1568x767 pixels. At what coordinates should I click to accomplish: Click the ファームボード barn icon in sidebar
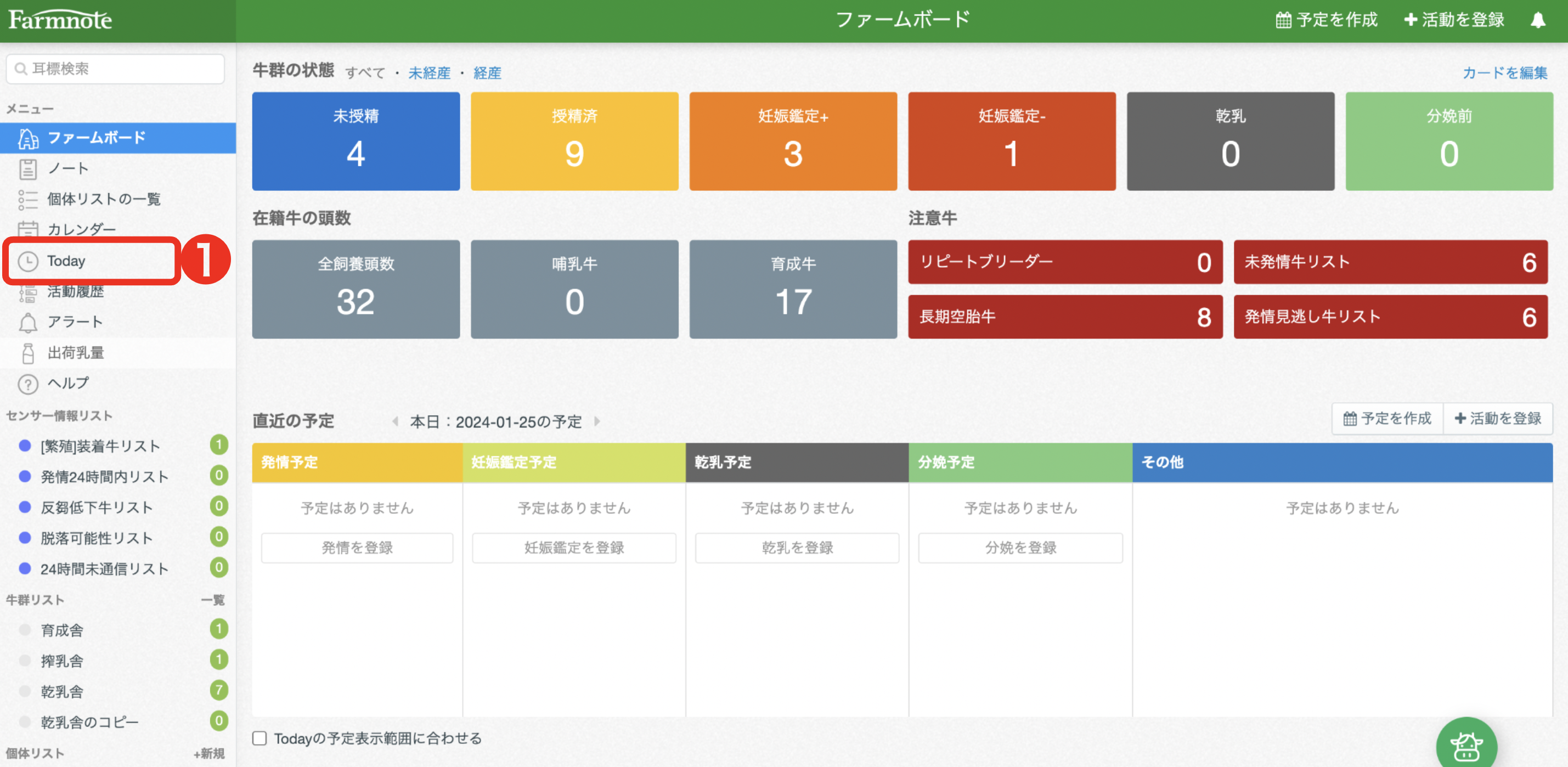(x=28, y=138)
